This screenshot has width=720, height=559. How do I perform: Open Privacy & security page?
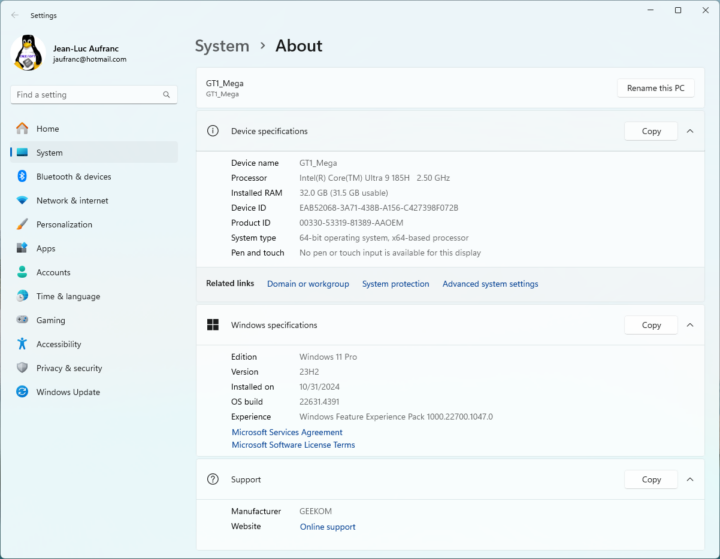pos(94,367)
